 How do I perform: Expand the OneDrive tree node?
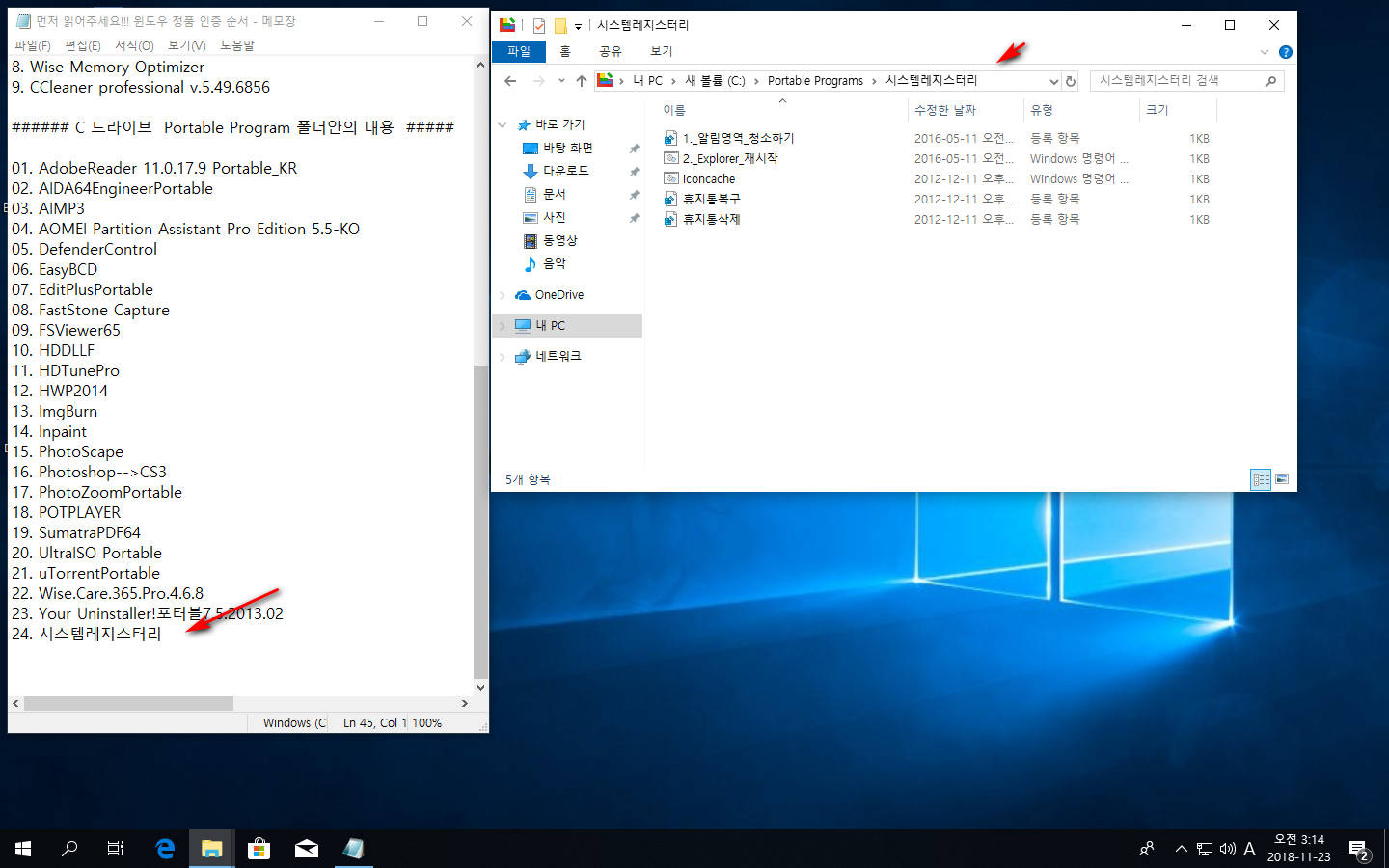[503, 295]
